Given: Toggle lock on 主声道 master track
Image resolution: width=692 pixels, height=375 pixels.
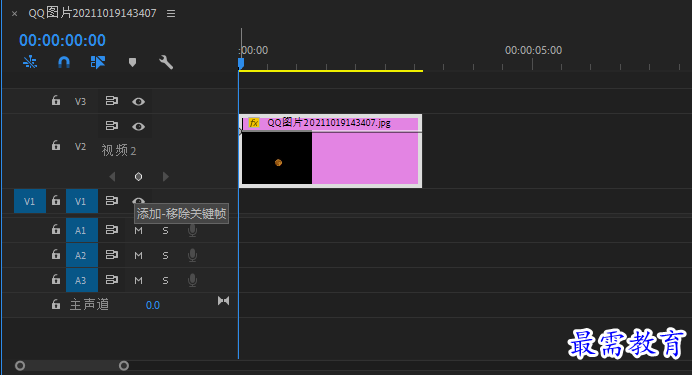Looking at the screenshot, I should click(x=56, y=304).
